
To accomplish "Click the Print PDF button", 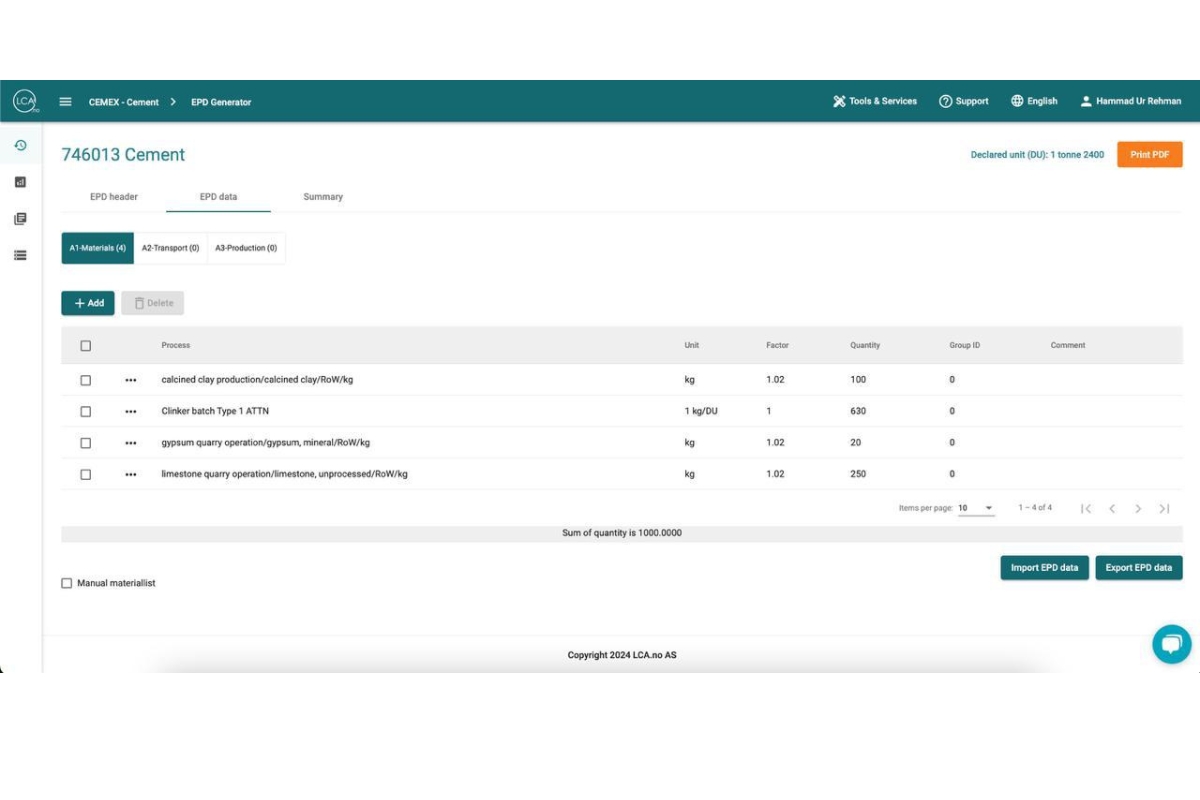I will coord(1150,155).
